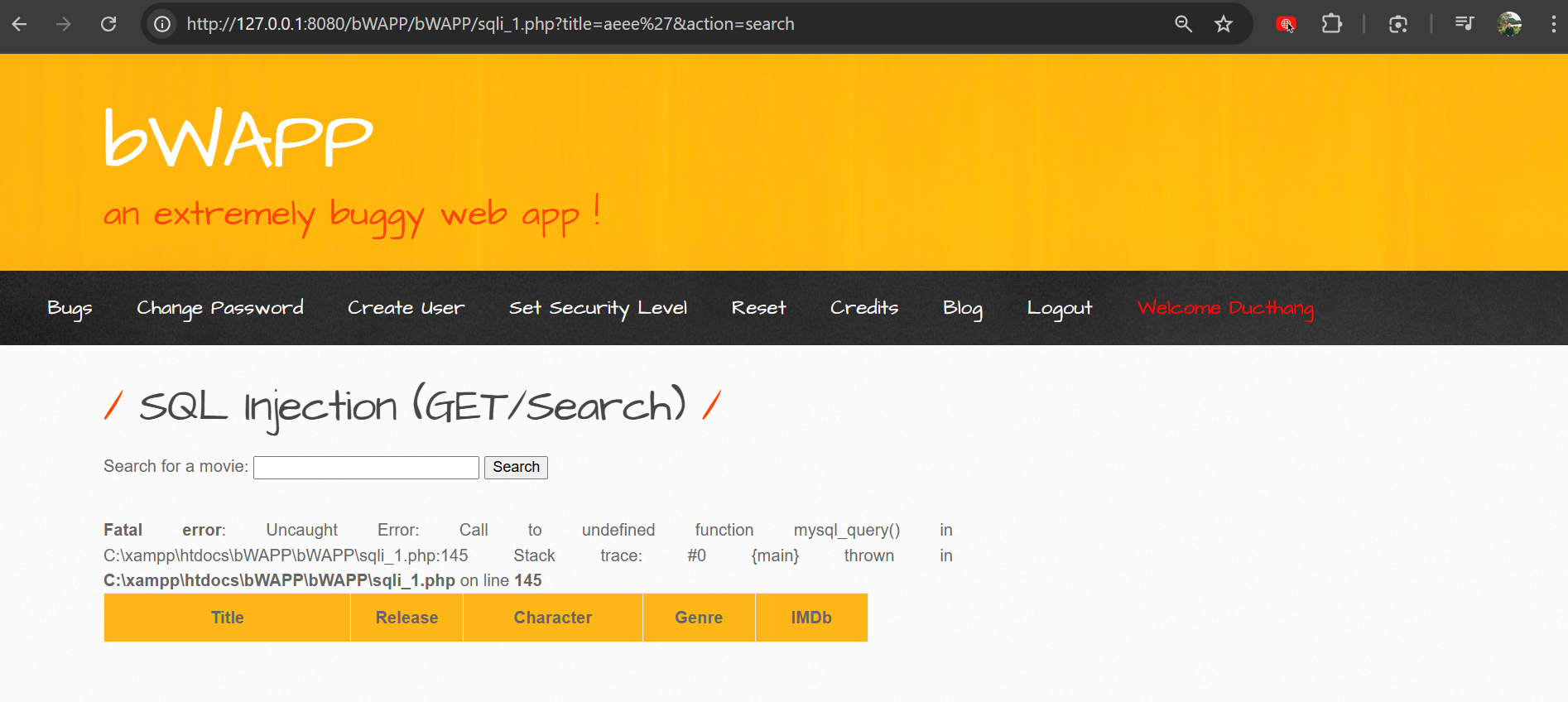Bookmark this page with star icon
Viewport: 1568px width, 702px height.
1224,24
